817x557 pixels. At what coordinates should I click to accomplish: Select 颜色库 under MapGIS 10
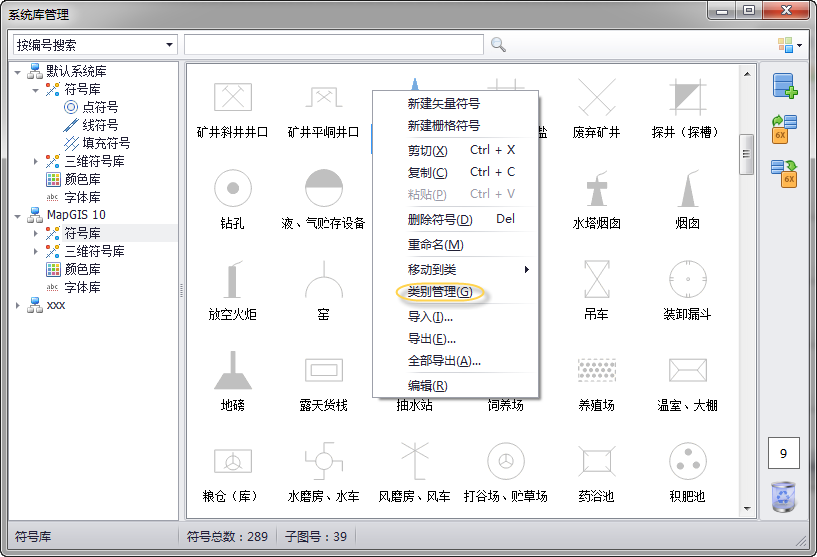pos(82,269)
